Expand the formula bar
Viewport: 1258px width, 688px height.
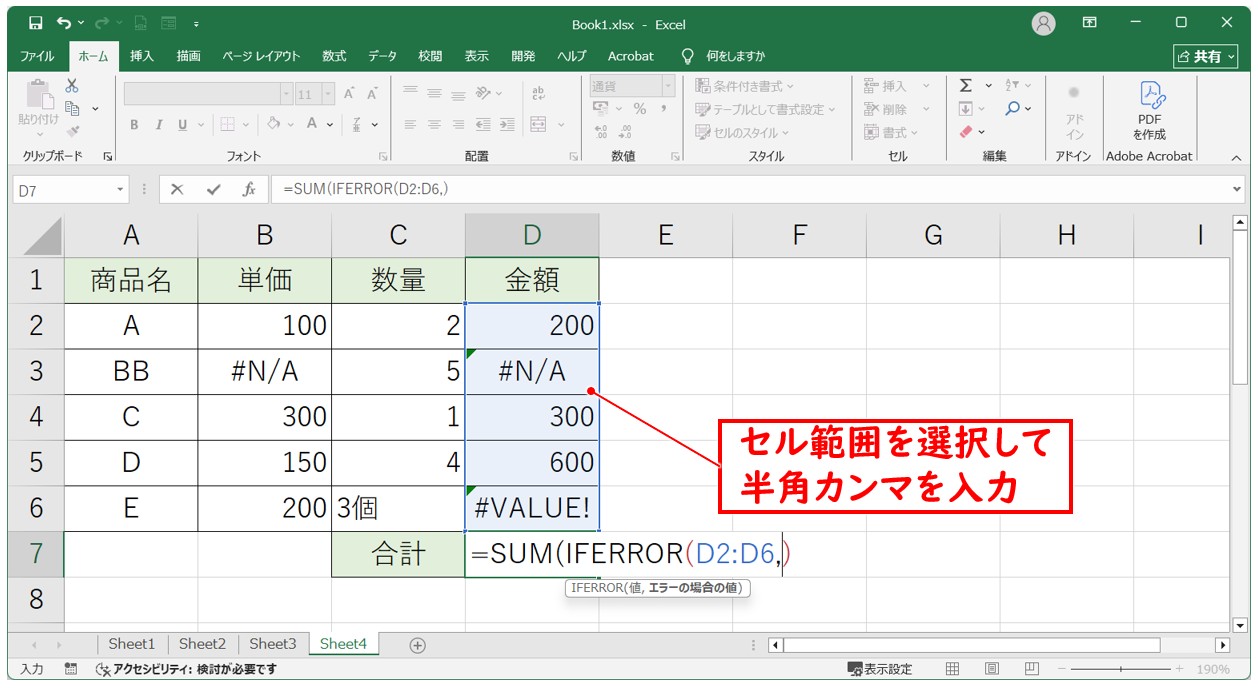tap(1238, 189)
